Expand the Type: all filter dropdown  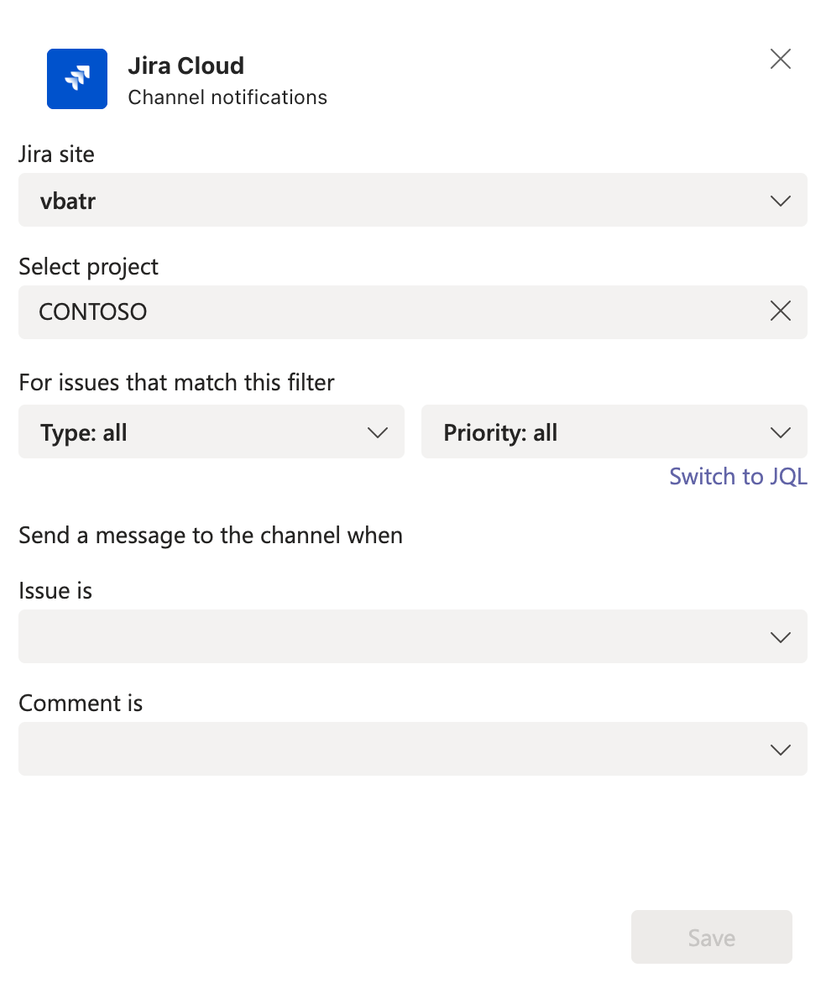[211, 432]
